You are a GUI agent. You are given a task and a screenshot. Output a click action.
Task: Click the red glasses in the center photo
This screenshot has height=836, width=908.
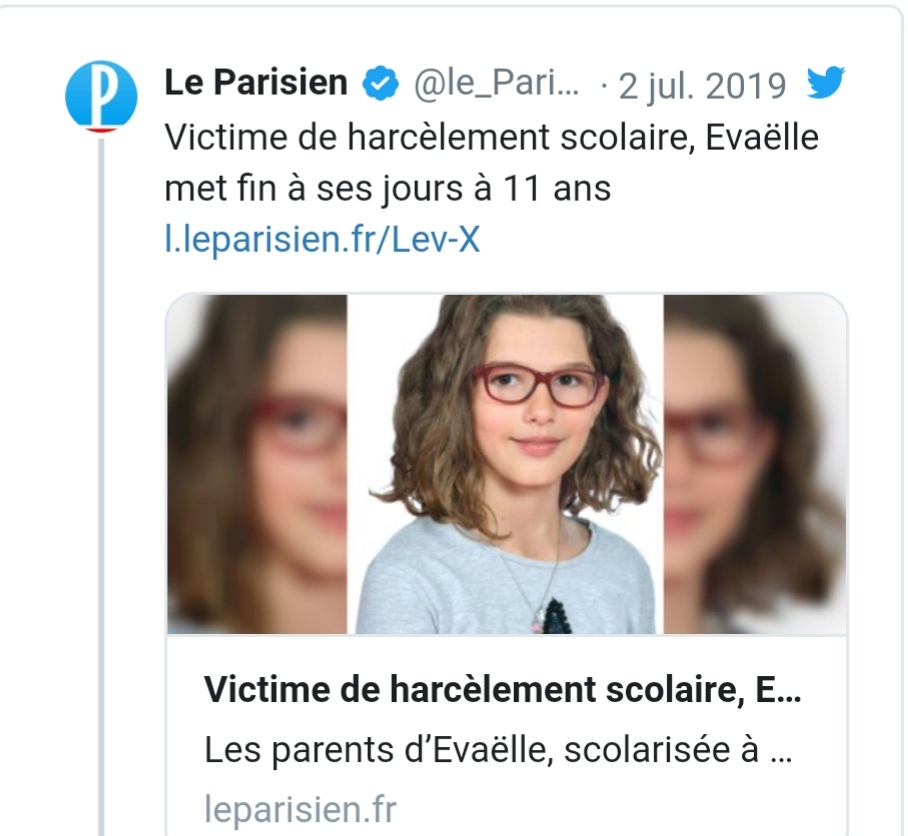(538, 385)
